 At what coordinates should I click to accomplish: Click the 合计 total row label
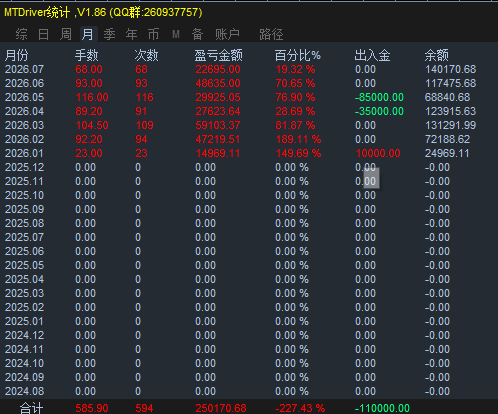tap(31, 408)
